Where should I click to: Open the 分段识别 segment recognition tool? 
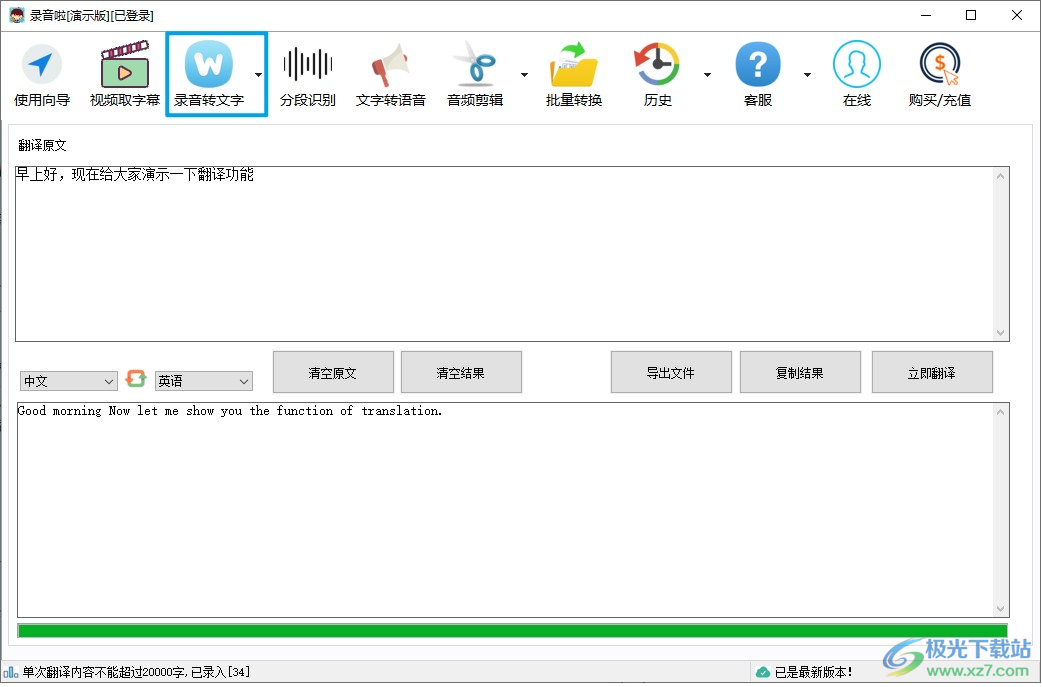coord(307,74)
